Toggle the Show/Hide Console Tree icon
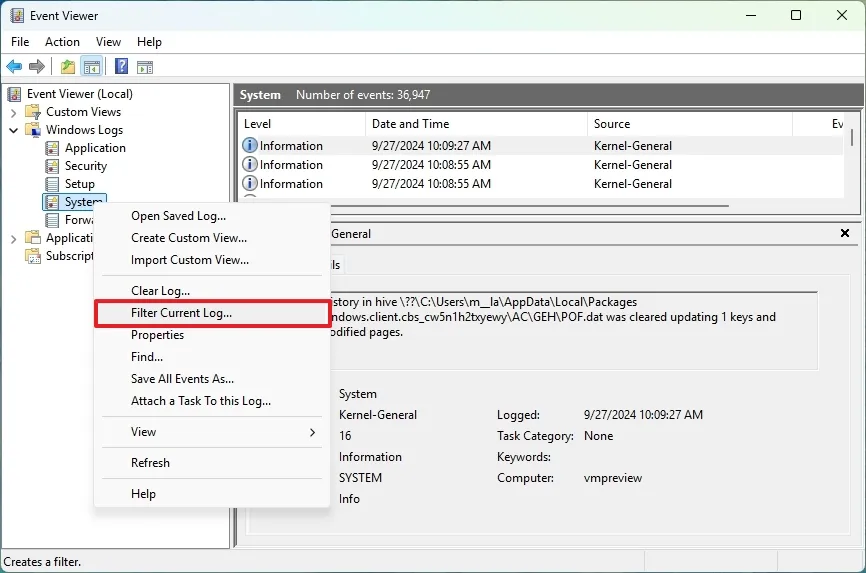The width and height of the screenshot is (866, 573). coord(91,67)
